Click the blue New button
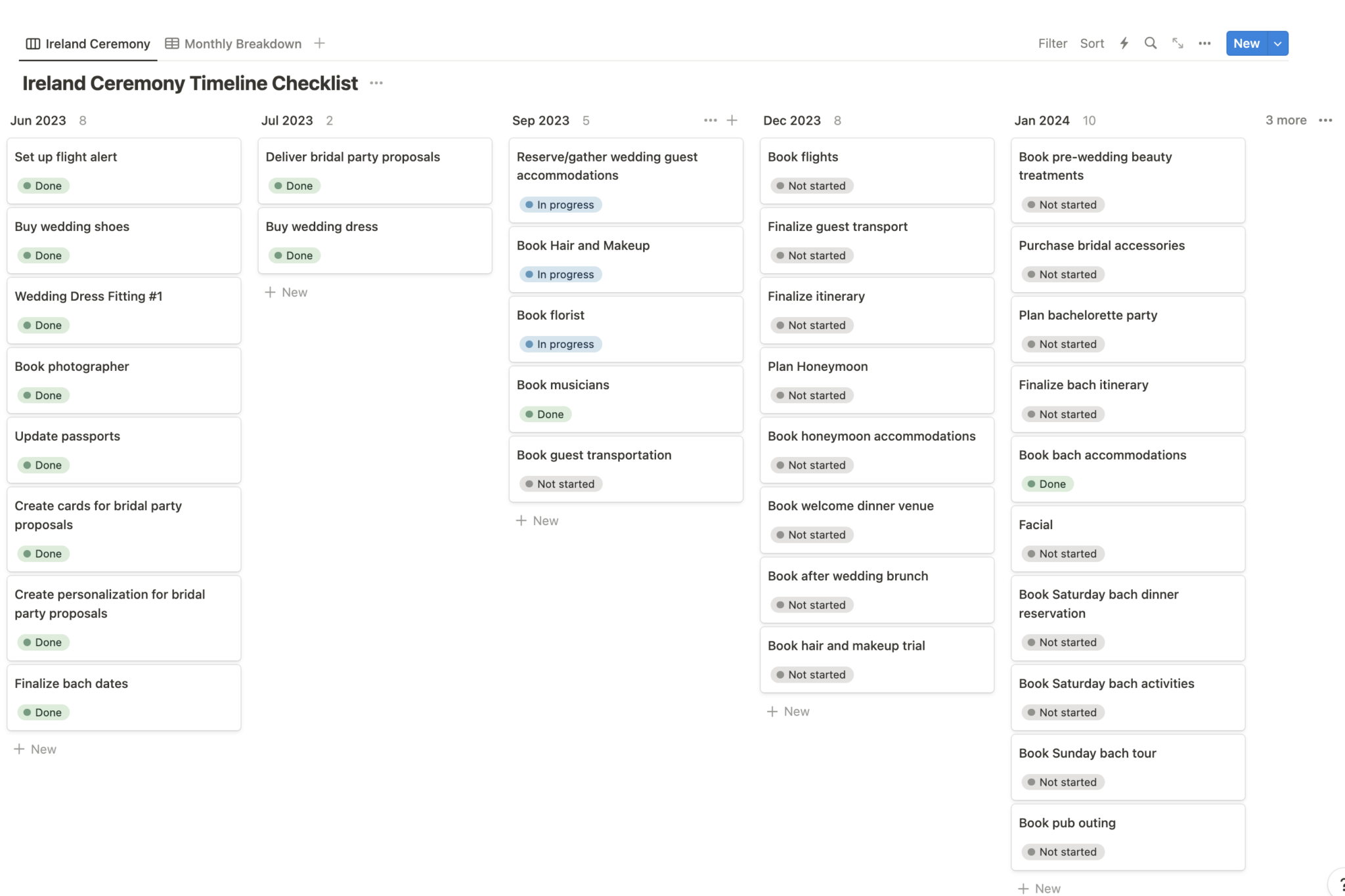1345x896 pixels. (1246, 43)
